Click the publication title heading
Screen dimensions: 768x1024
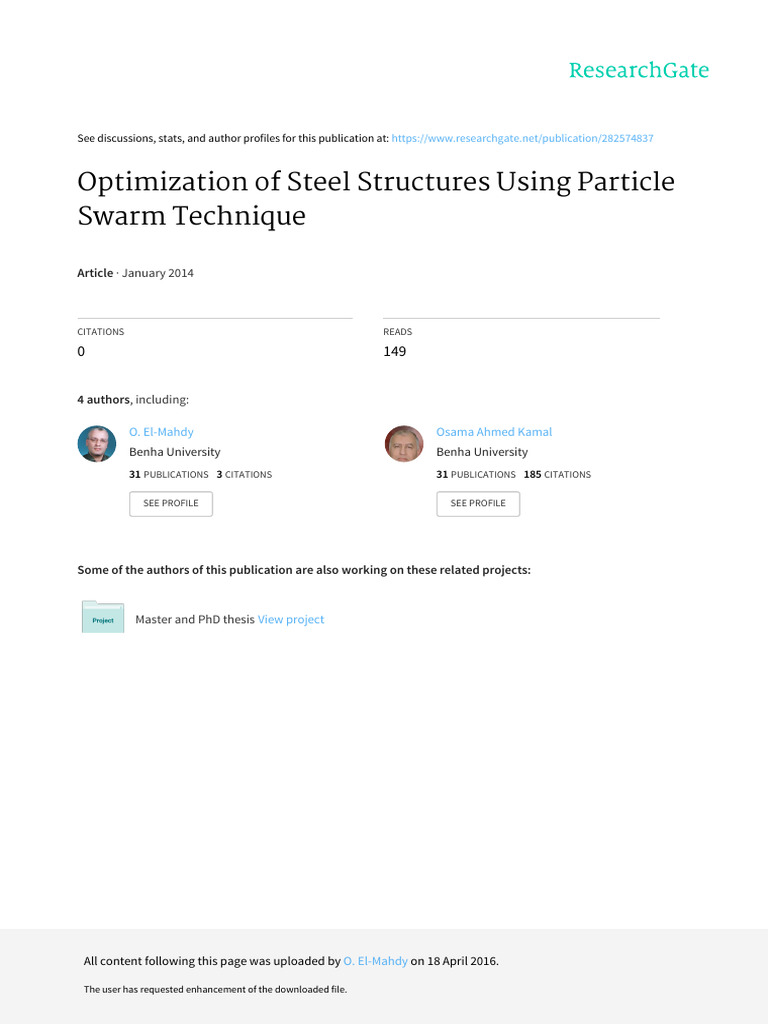(x=376, y=198)
